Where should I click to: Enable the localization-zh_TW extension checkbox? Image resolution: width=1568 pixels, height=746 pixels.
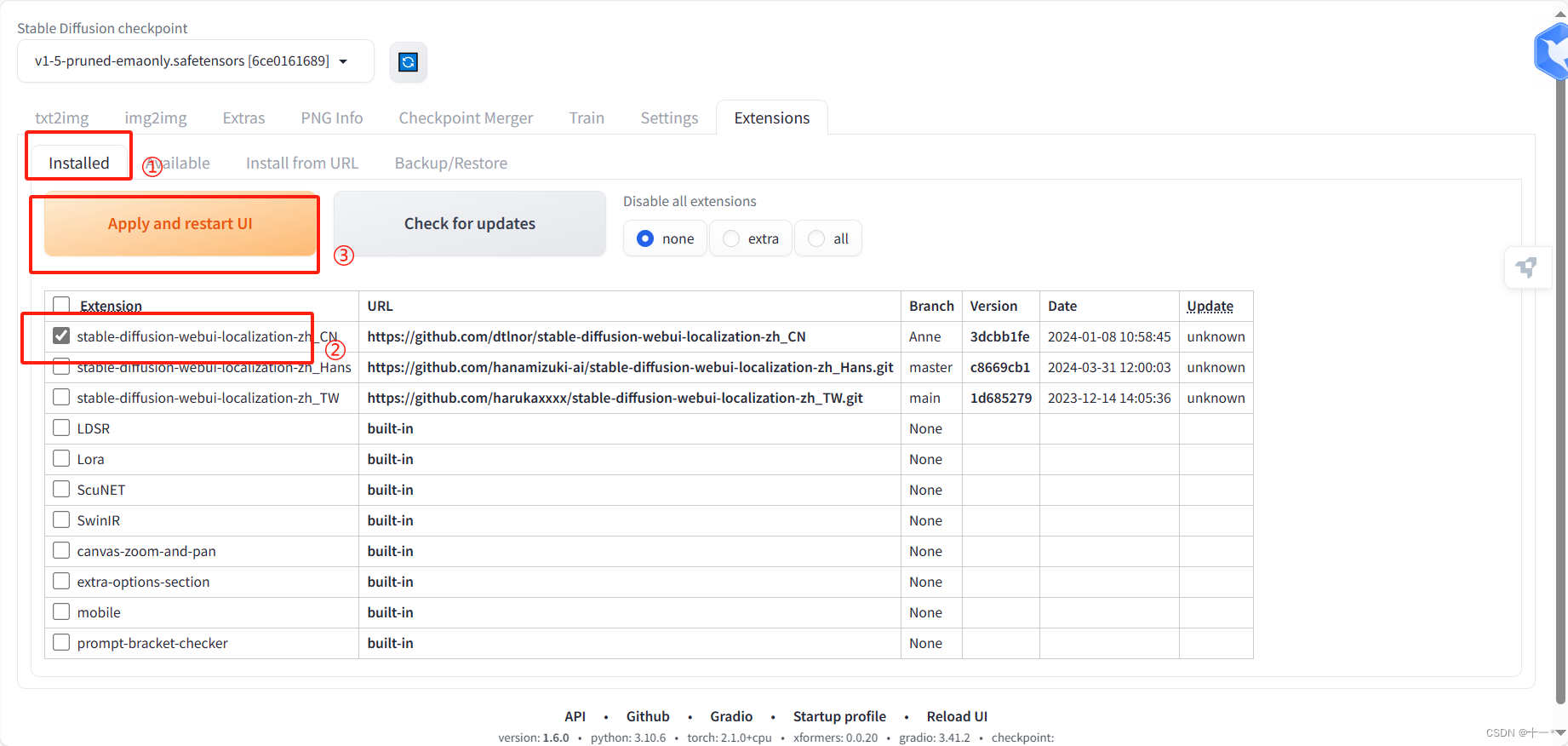[x=61, y=397]
